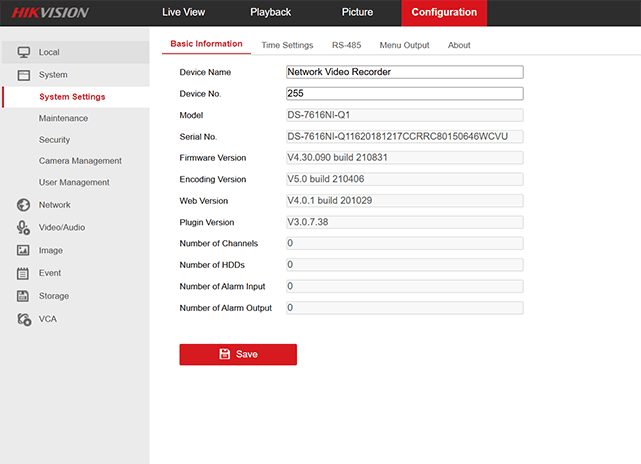Viewport: 641px width, 464px height.
Task: Click the Hikvision logo
Action: [x=50, y=13]
